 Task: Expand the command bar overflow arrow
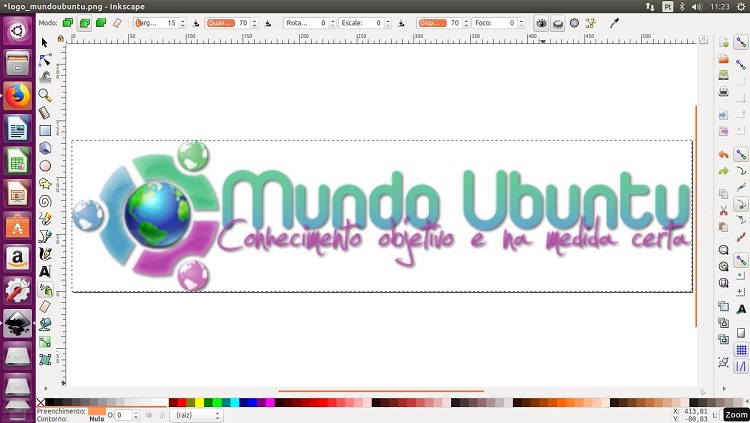(x=724, y=389)
